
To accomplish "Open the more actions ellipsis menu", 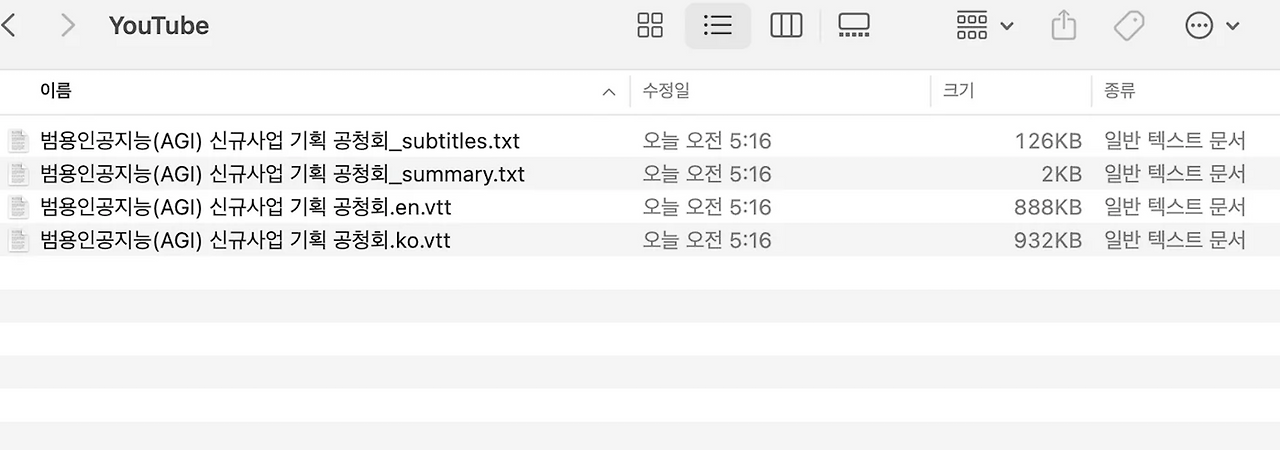I will pyautogui.click(x=1211, y=25).
